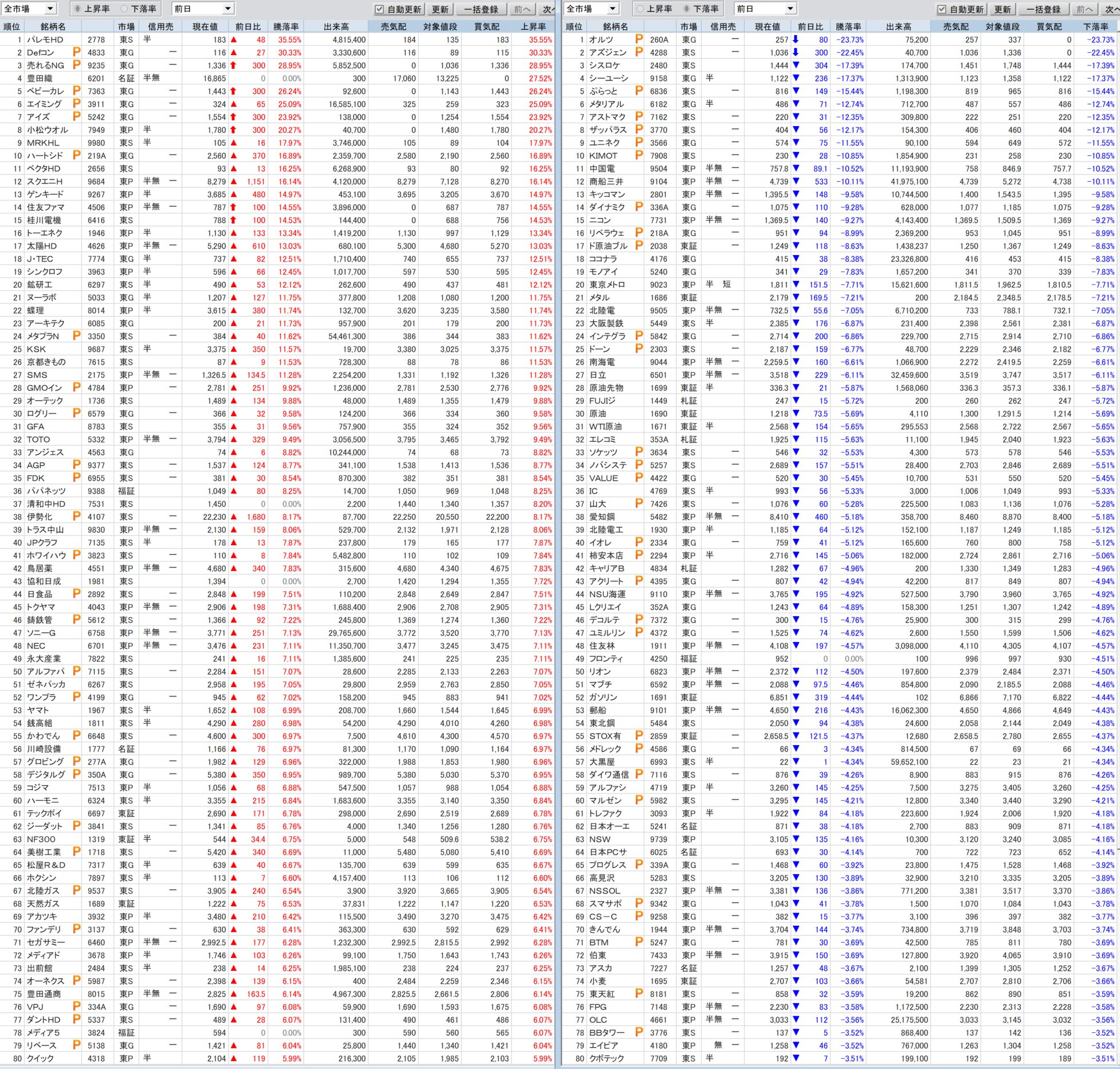The image size is (1120, 1069).
Task: Click the 35.55% change value for パレモHD
Action: [290, 40]
